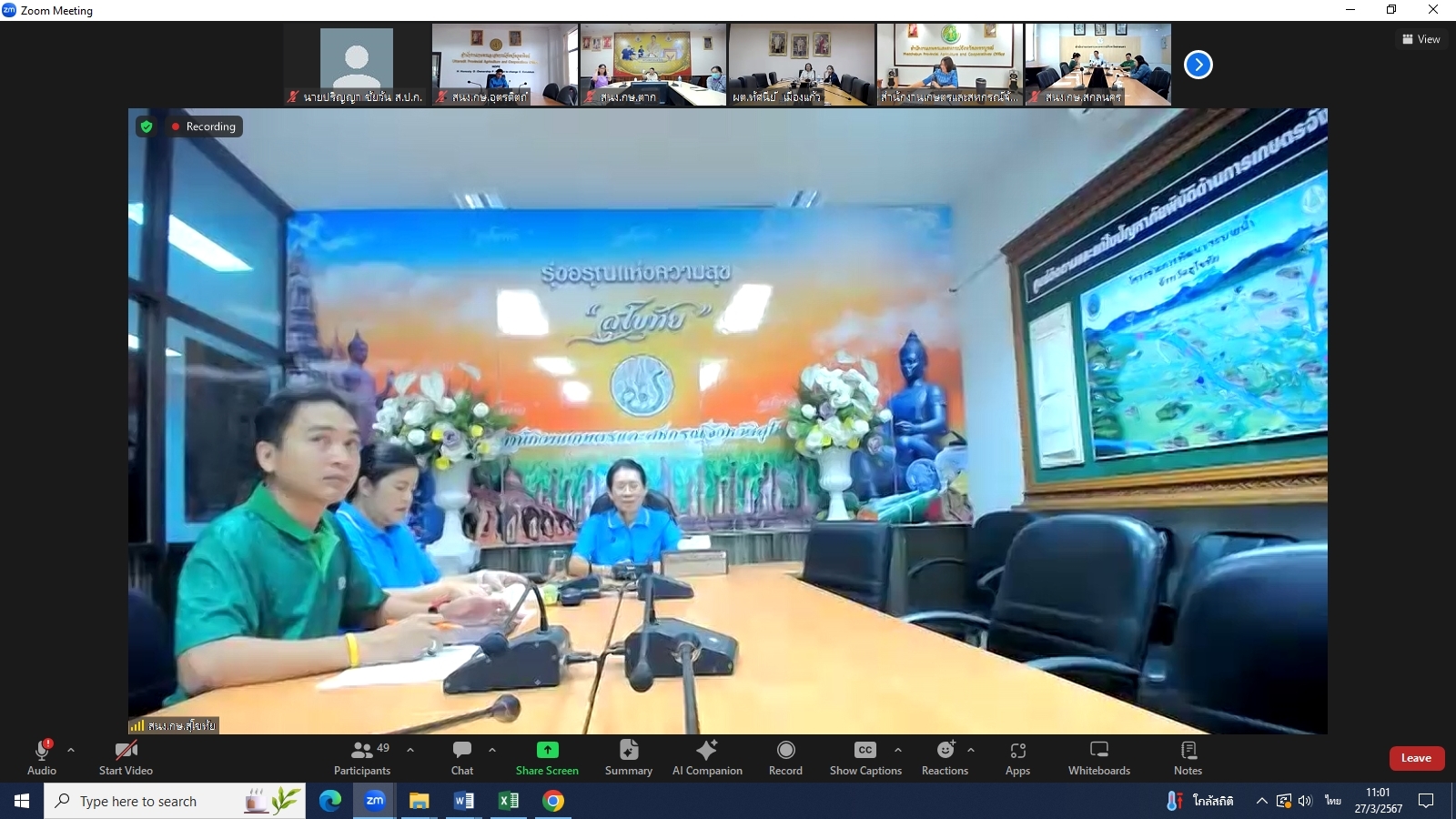Image resolution: width=1456 pixels, height=819 pixels.
Task: Launch AI Companion
Action: click(707, 758)
